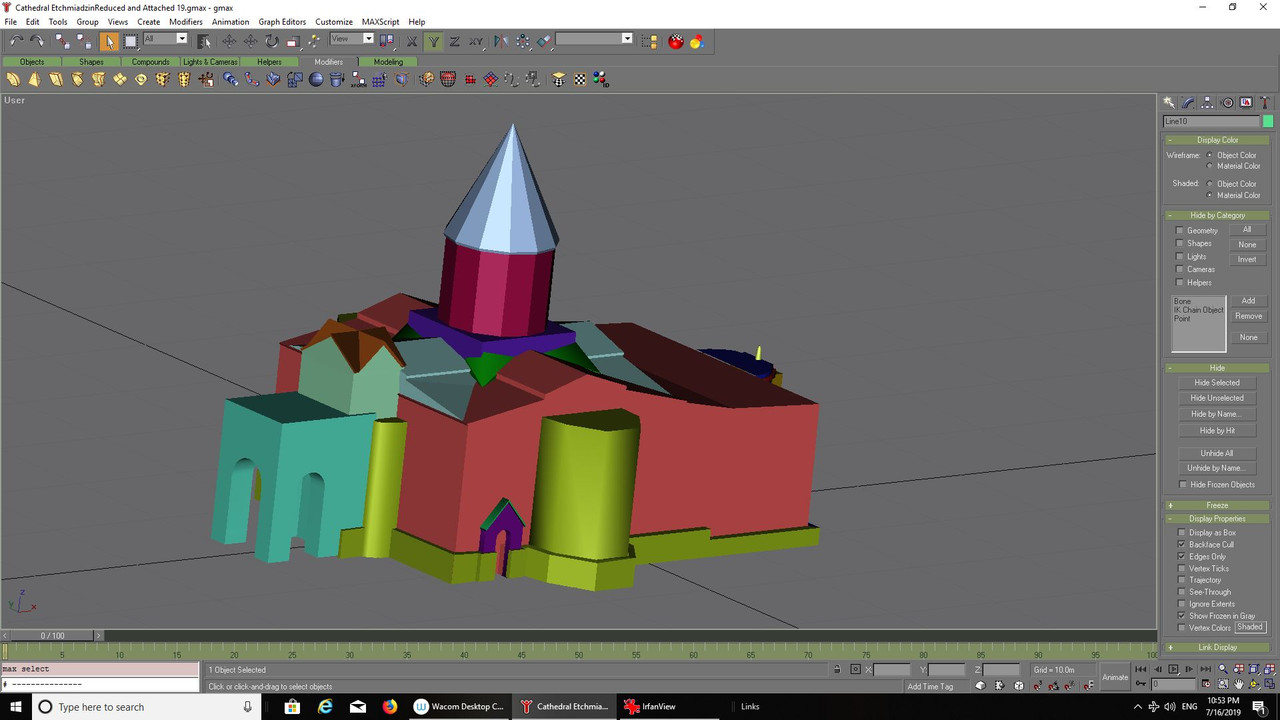This screenshot has height=720, width=1280.
Task: Open the Graph Editors menu
Action: (282, 22)
